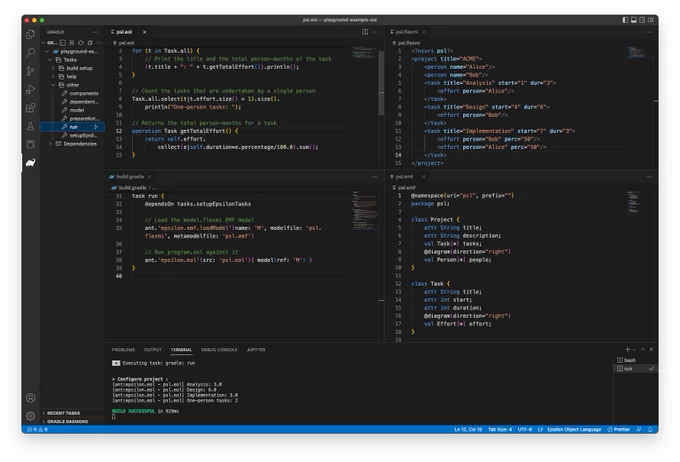Viewport: 680px width, 462px height.
Task: Select the components task in Gradle tree
Action: (84, 93)
